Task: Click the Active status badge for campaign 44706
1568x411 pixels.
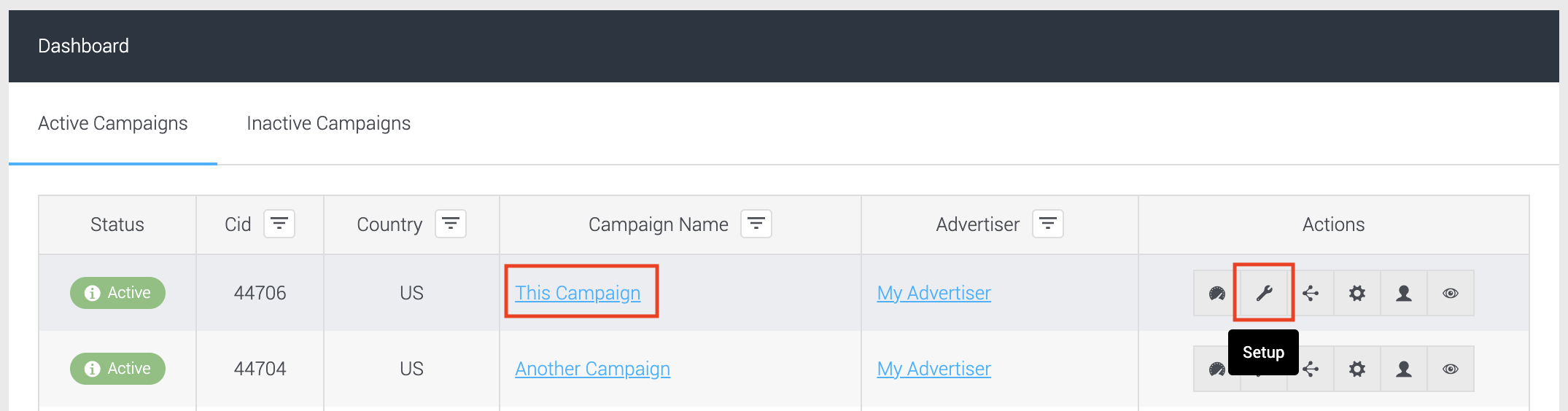Action: click(117, 293)
